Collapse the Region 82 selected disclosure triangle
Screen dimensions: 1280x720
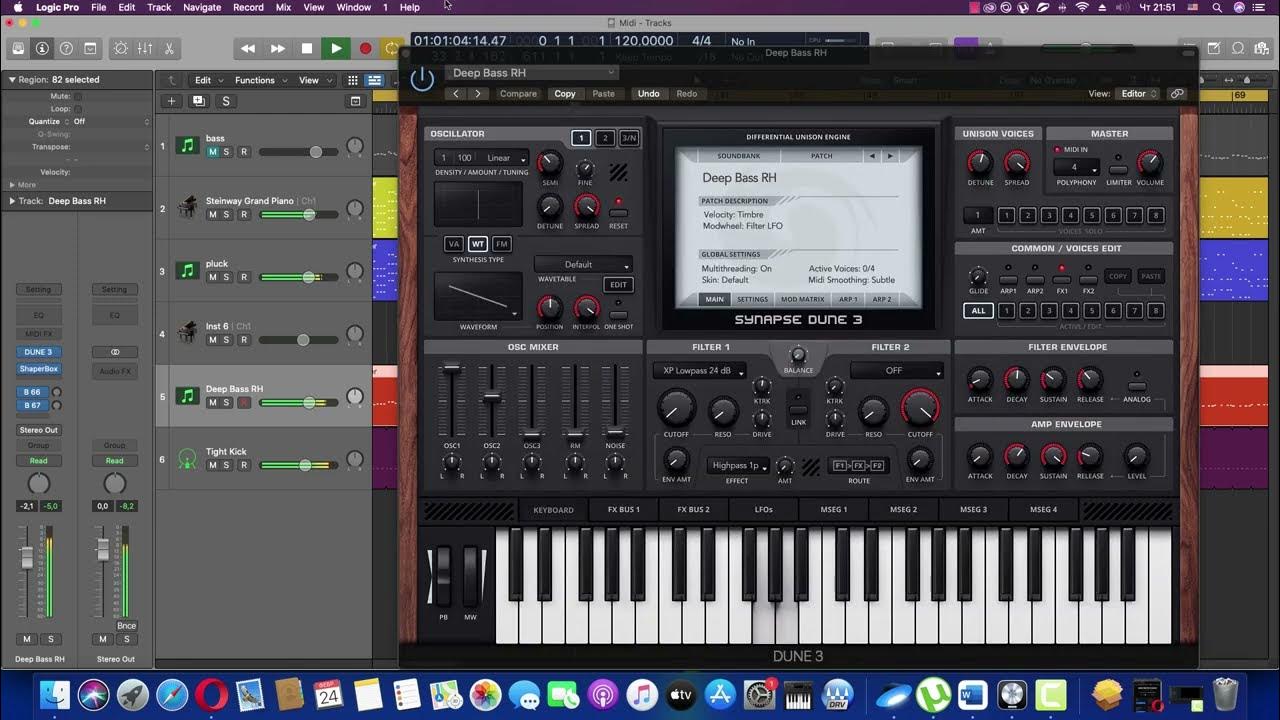click(x=12, y=79)
